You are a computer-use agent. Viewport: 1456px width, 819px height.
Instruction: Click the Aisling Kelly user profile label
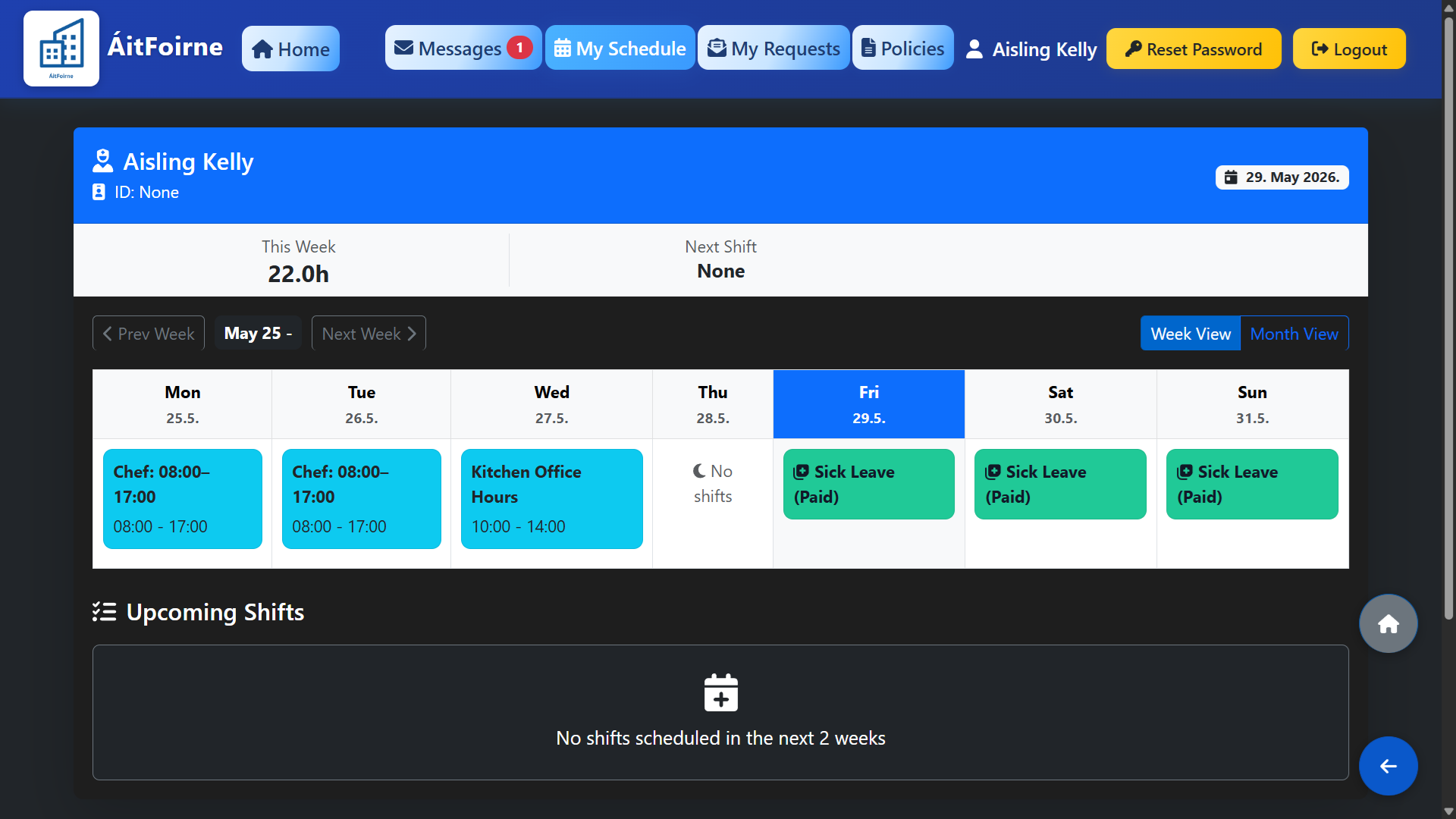click(1031, 49)
